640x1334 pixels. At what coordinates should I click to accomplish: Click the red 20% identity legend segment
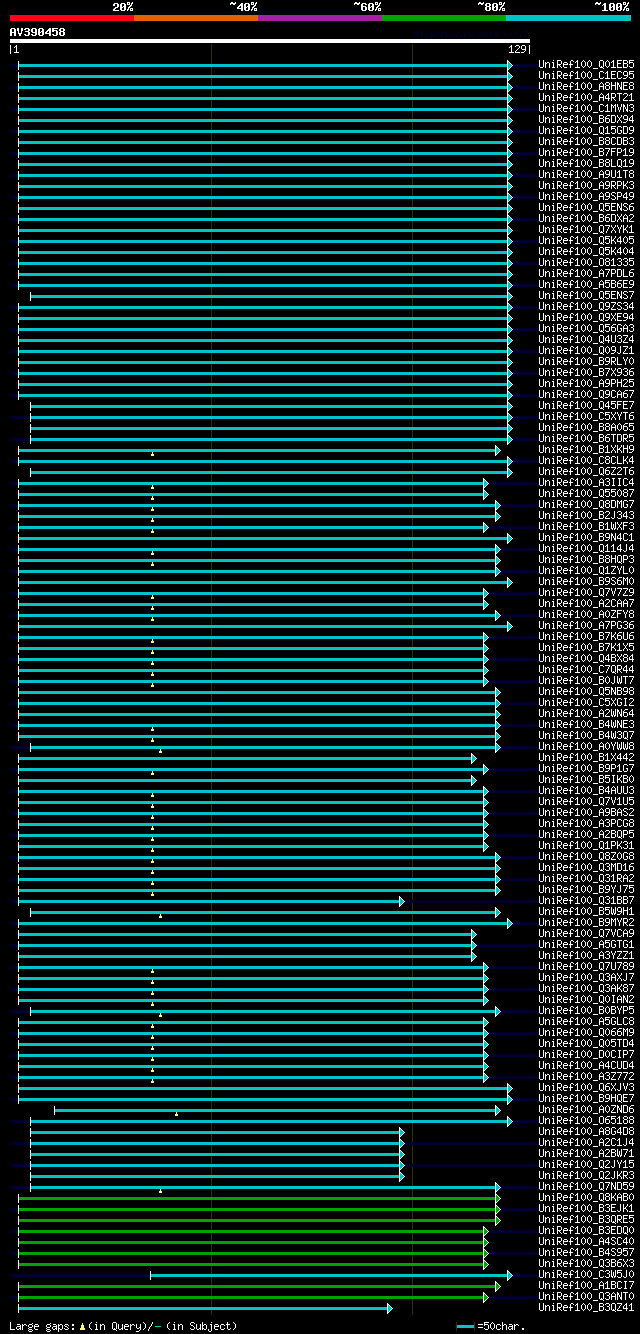click(x=72, y=17)
